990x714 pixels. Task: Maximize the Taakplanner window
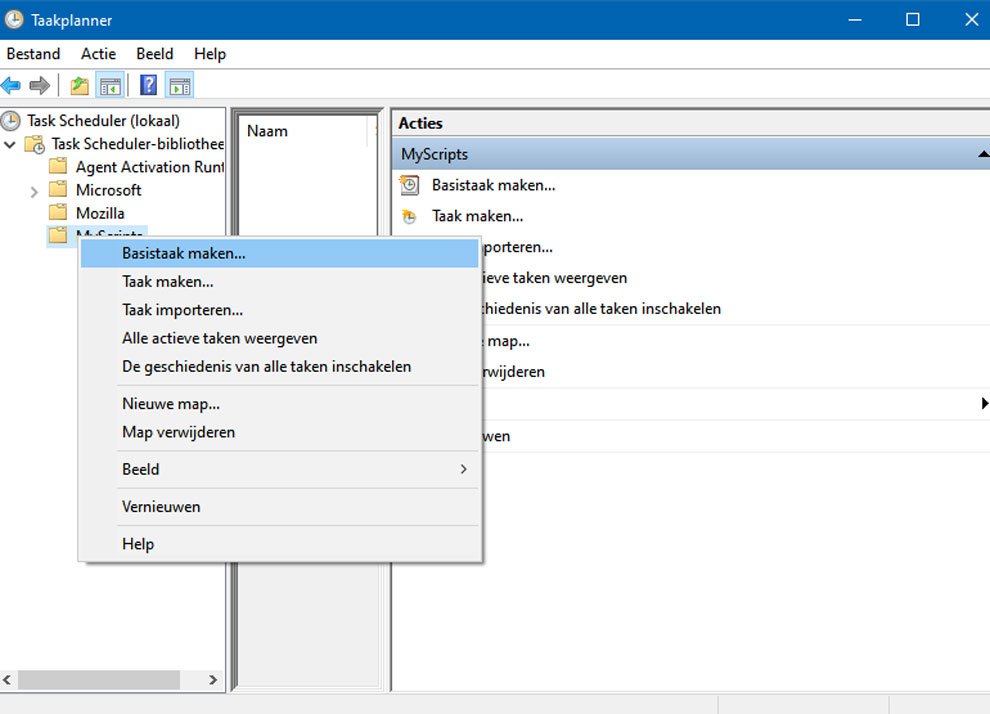[912, 20]
